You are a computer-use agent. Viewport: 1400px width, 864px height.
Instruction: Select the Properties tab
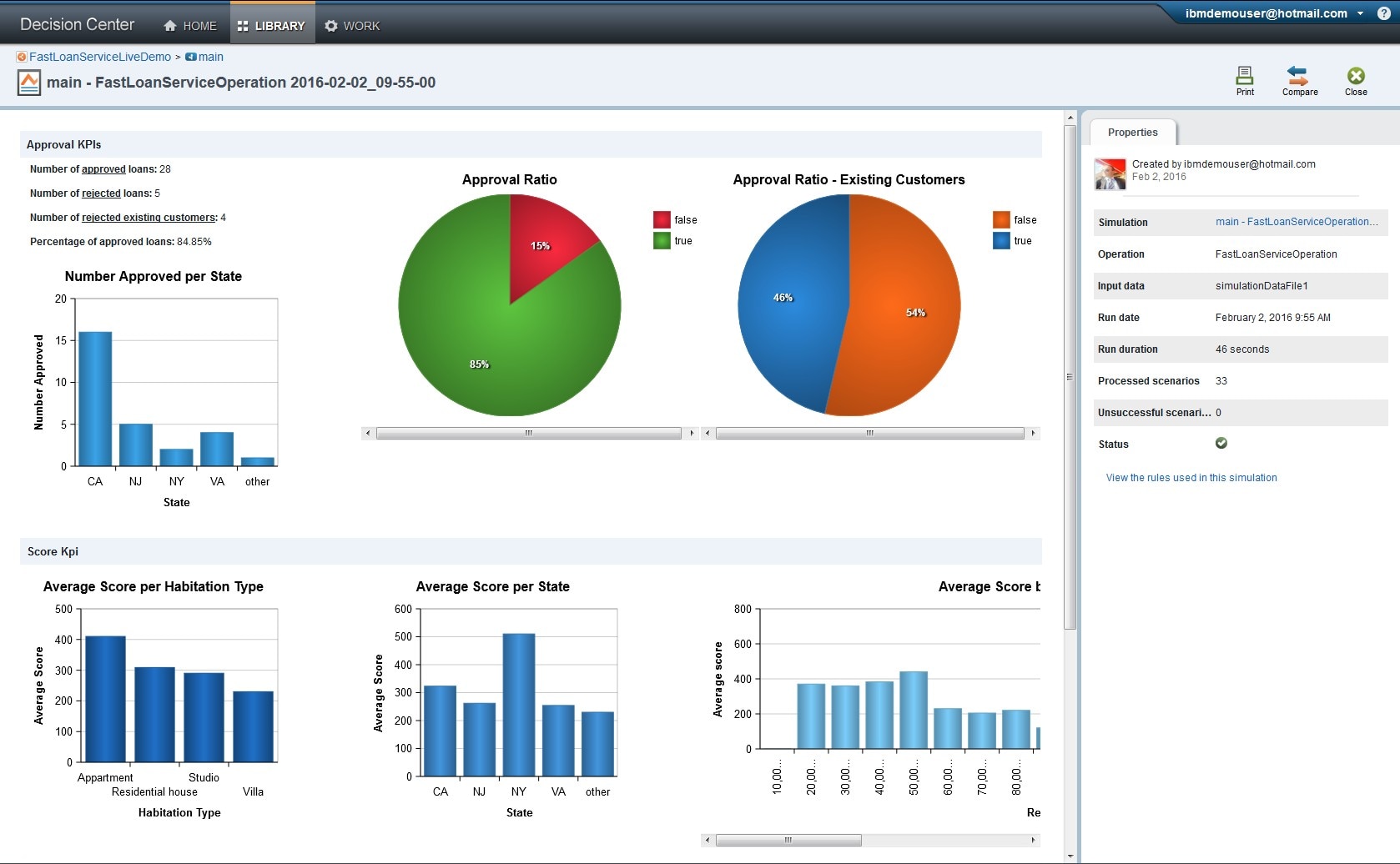1132,133
